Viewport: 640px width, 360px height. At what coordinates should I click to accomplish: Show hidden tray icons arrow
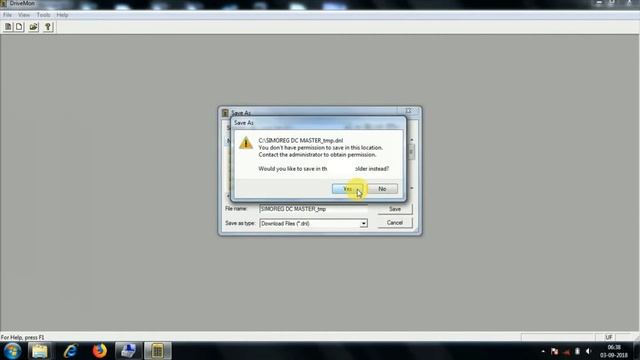coord(543,351)
